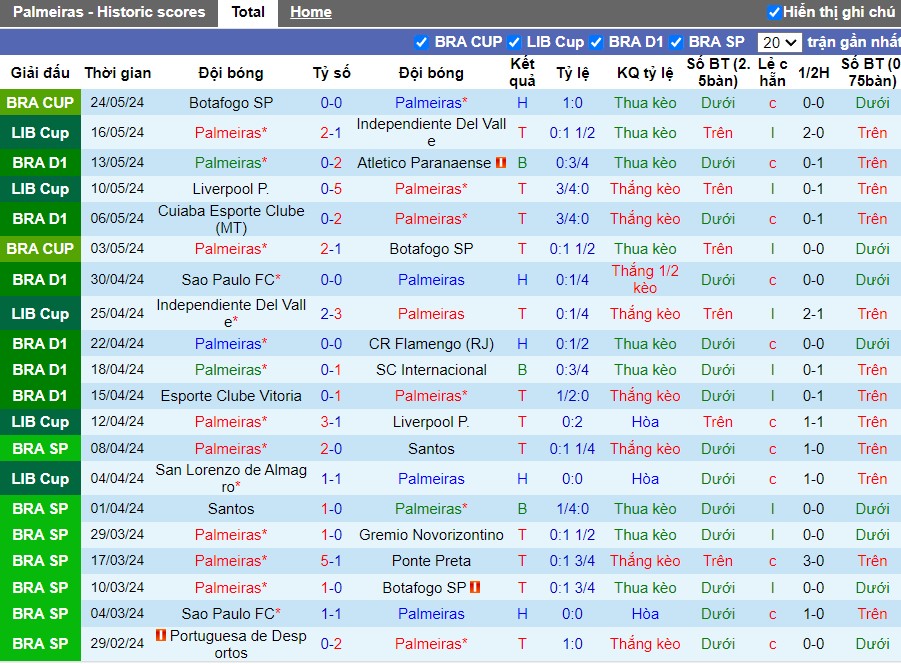Click the red card icon beside Atletico Paranaense
Image resolution: width=901 pixels, height=664 pixels.
[x=501, y=163]
